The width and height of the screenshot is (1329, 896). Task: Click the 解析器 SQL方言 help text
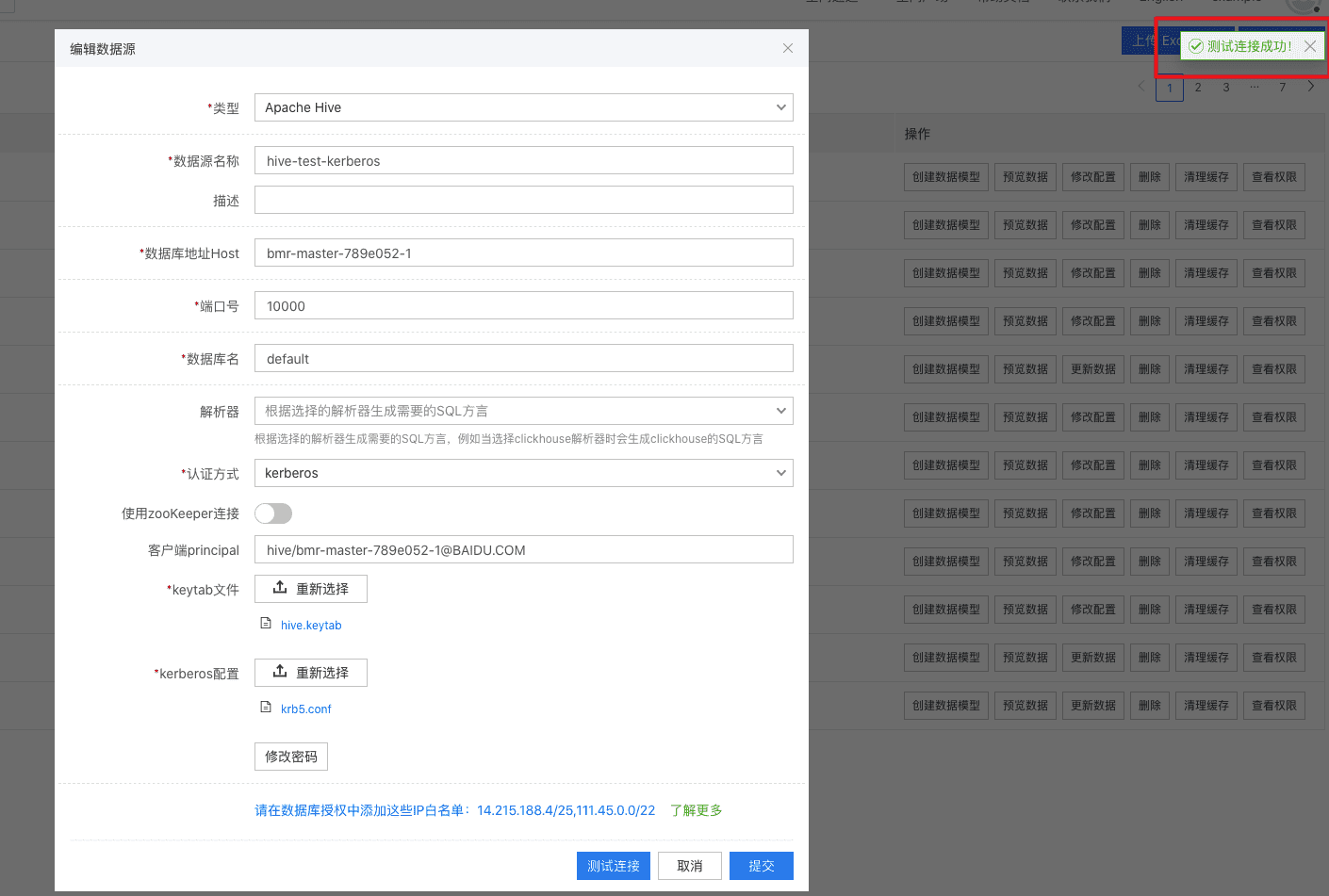509,439
